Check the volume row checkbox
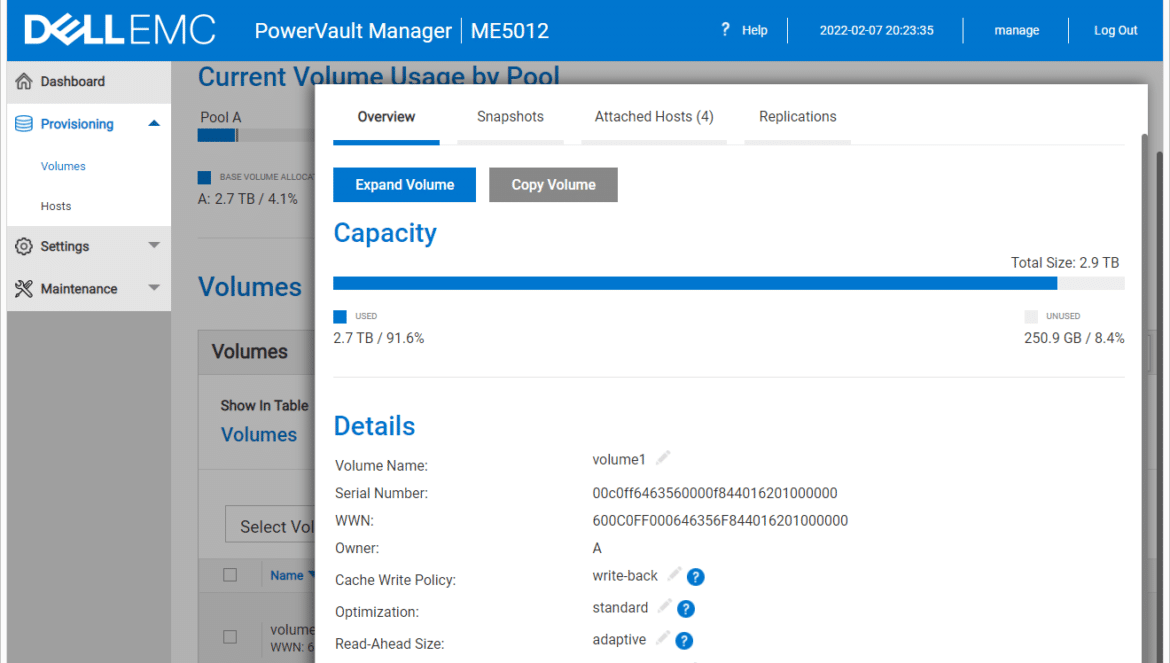Screen dimensions: 1170x663 [230, 637]
